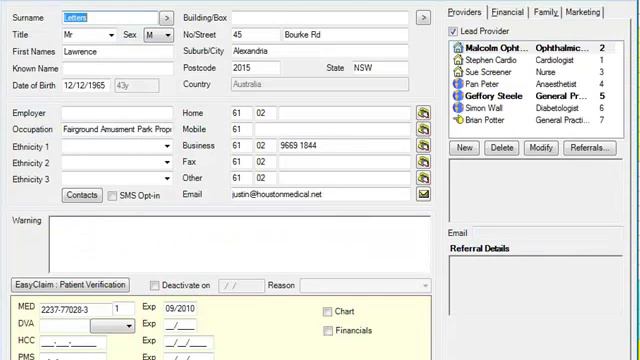Enable the SMS Opt-in checkbox
The width and height of the screenshot is (640, 360).
112,196
